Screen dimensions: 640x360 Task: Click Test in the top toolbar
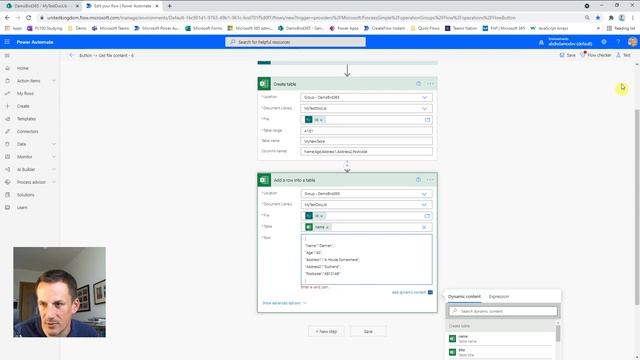pos(623,55)
